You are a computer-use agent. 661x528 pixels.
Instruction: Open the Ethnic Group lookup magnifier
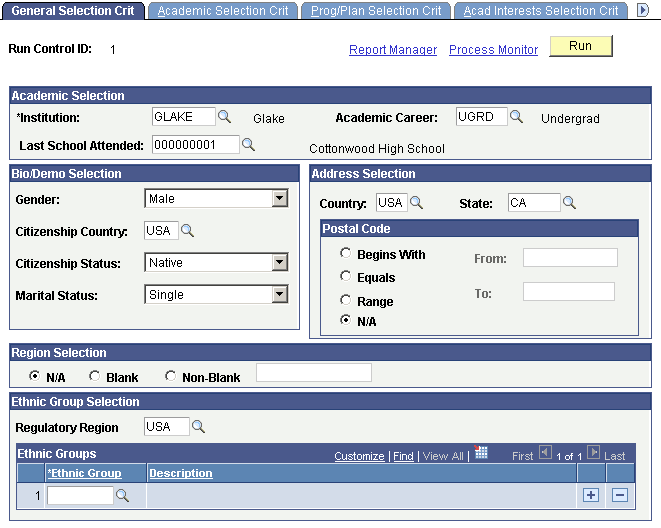tap(122, 496)
